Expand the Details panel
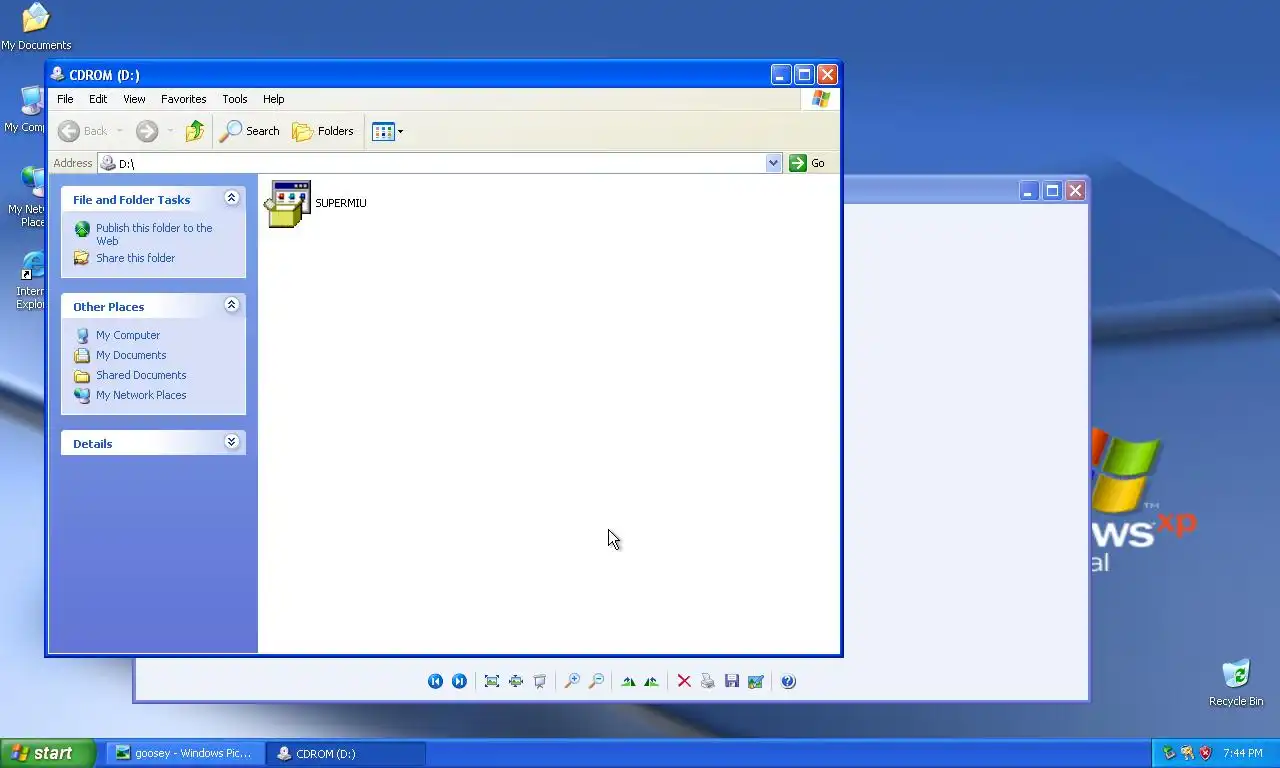 pos(231,442)
